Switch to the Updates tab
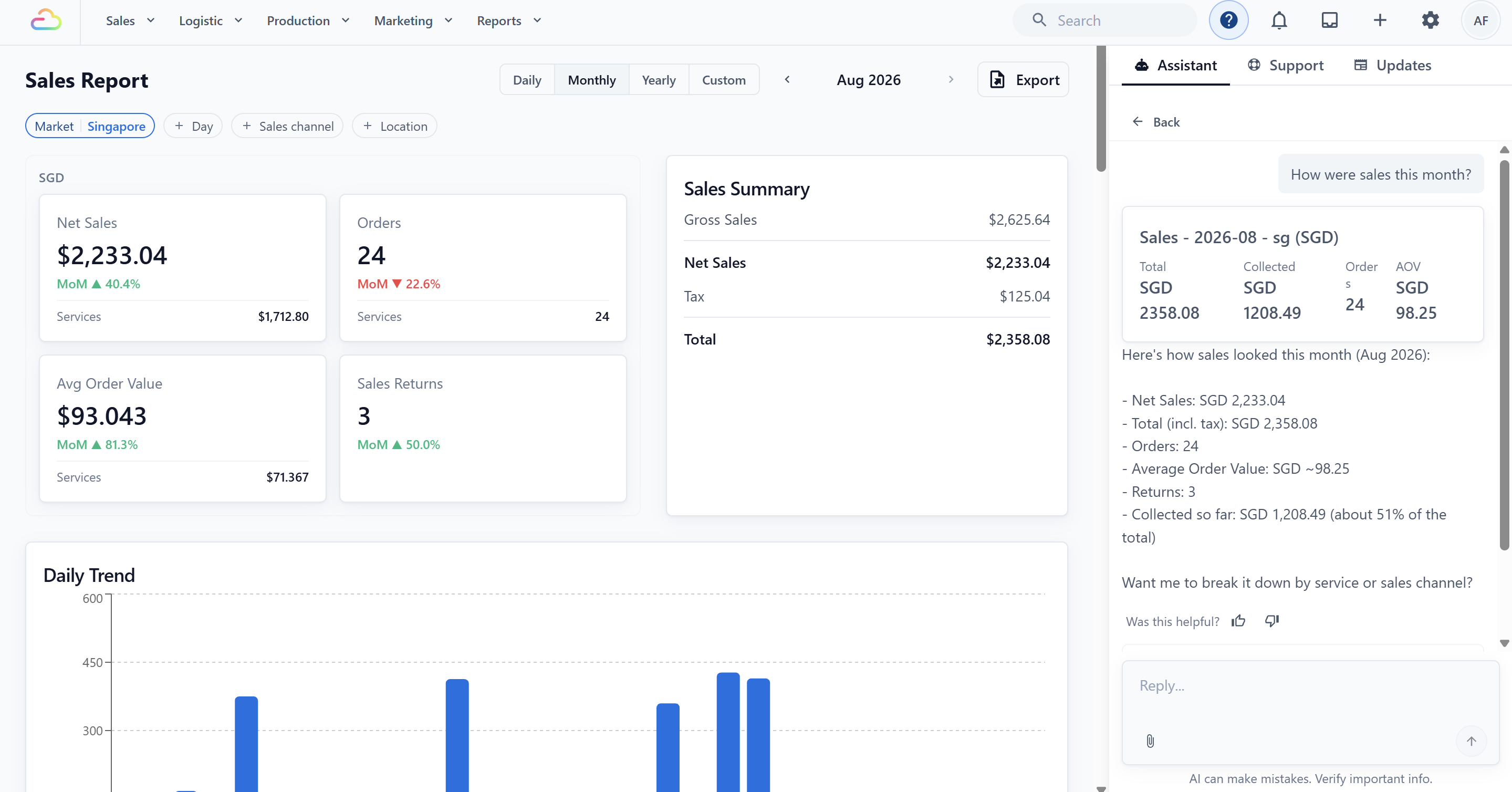The width and height of the screenshot is (1512, 792). tap(1392, 65)
